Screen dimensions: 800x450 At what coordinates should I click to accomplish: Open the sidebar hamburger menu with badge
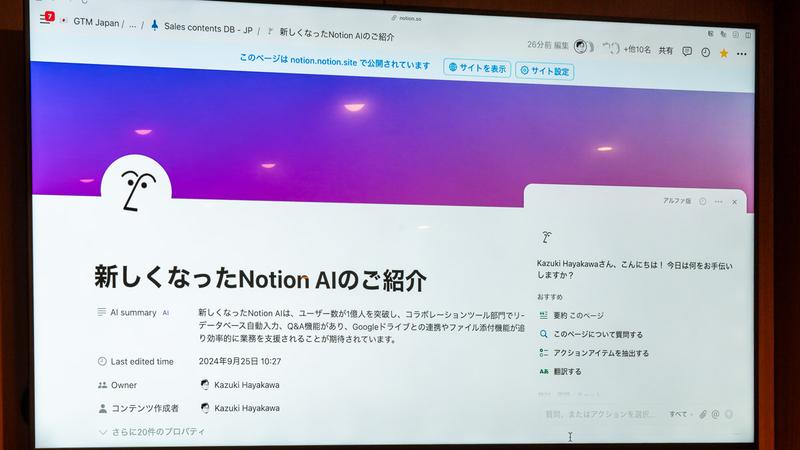(x=46, y=18)
